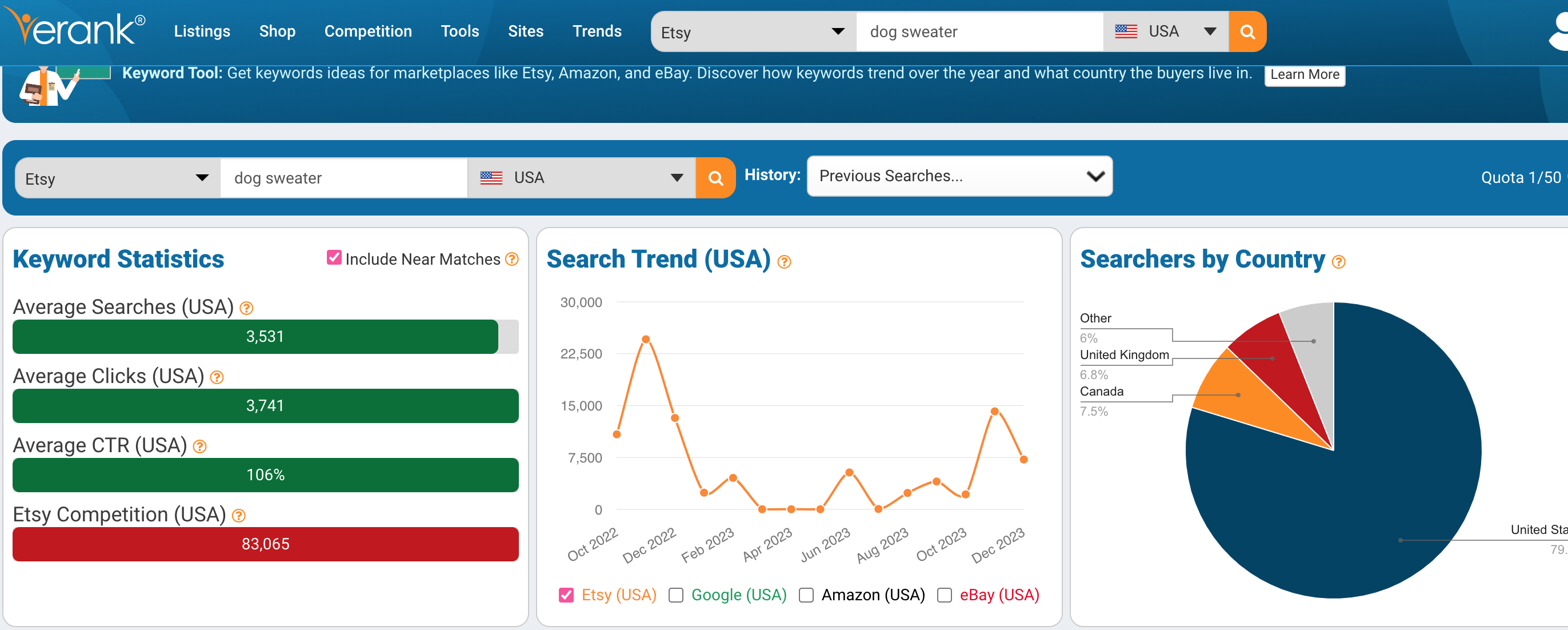Image resolution: width=1568 pixels, height=630 pixels.
Task: Uncheck Include Near Matches checkbox
Action: tap(334, 257)
